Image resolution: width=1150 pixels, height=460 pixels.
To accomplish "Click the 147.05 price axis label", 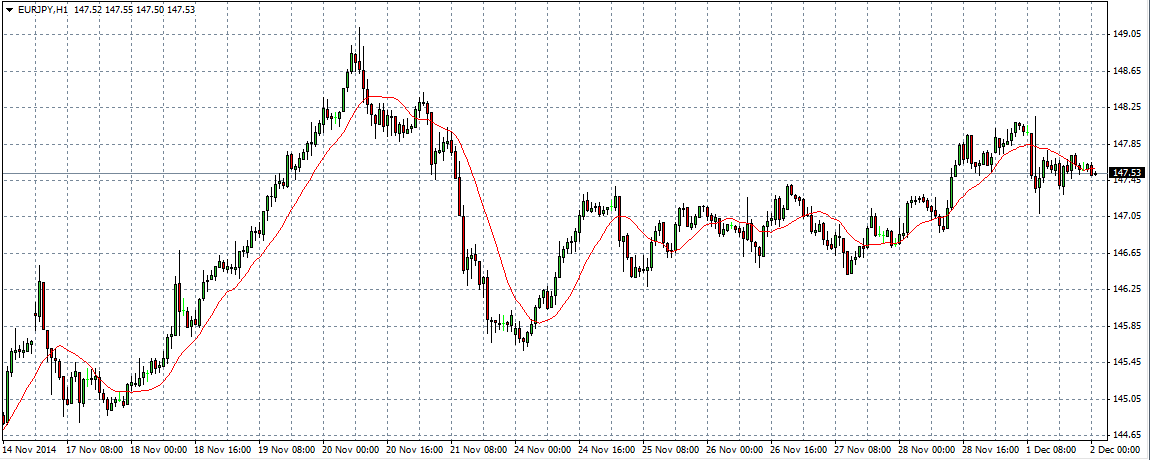I will pyautogui.click(x=1126, y=216).
